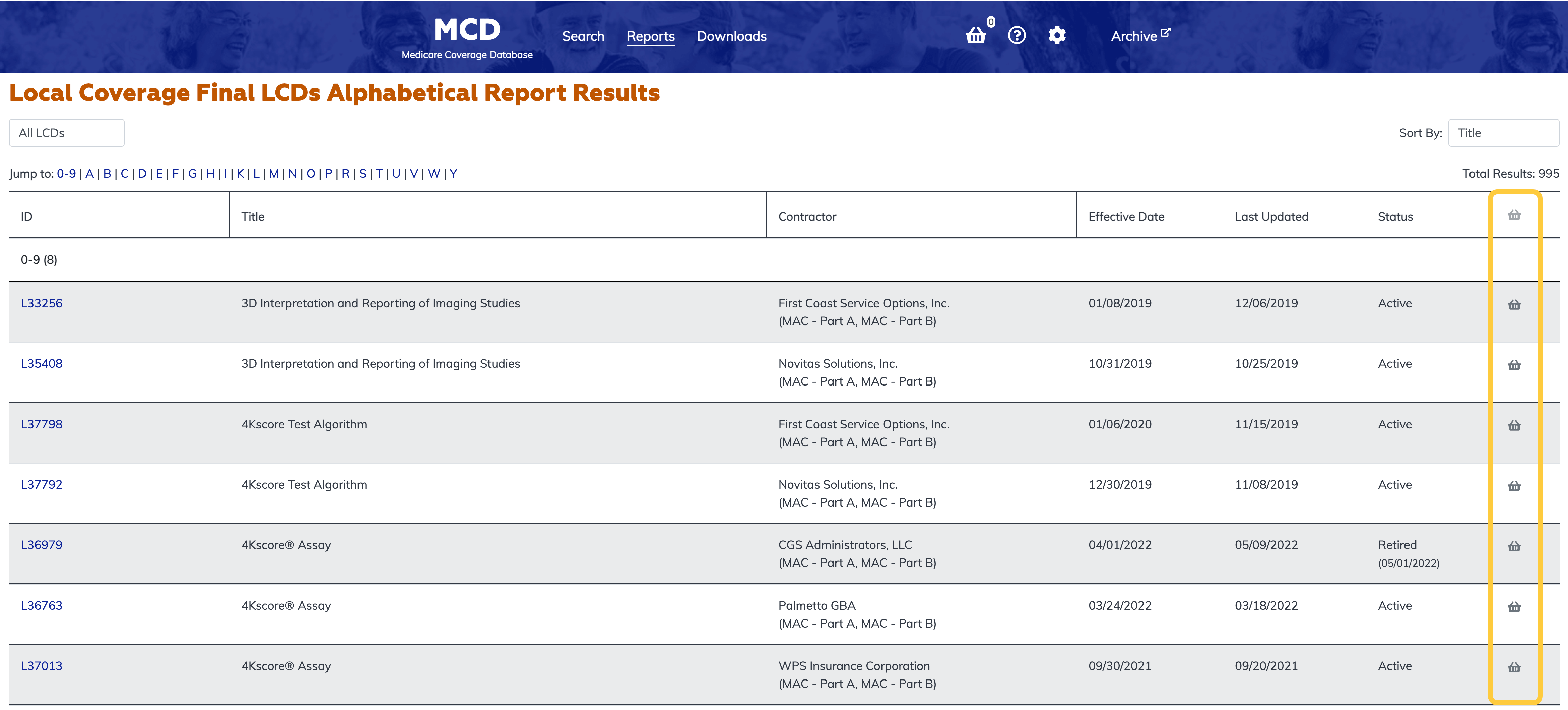This screenshot has height=710, width=1568.
Task: Add L33256 to basket
Action: point(1514,304)
